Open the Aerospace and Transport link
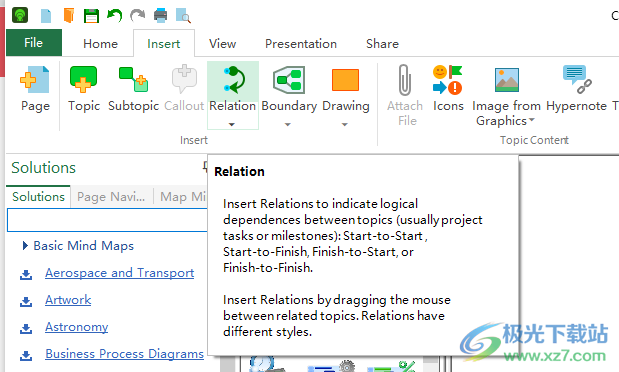 119,273
